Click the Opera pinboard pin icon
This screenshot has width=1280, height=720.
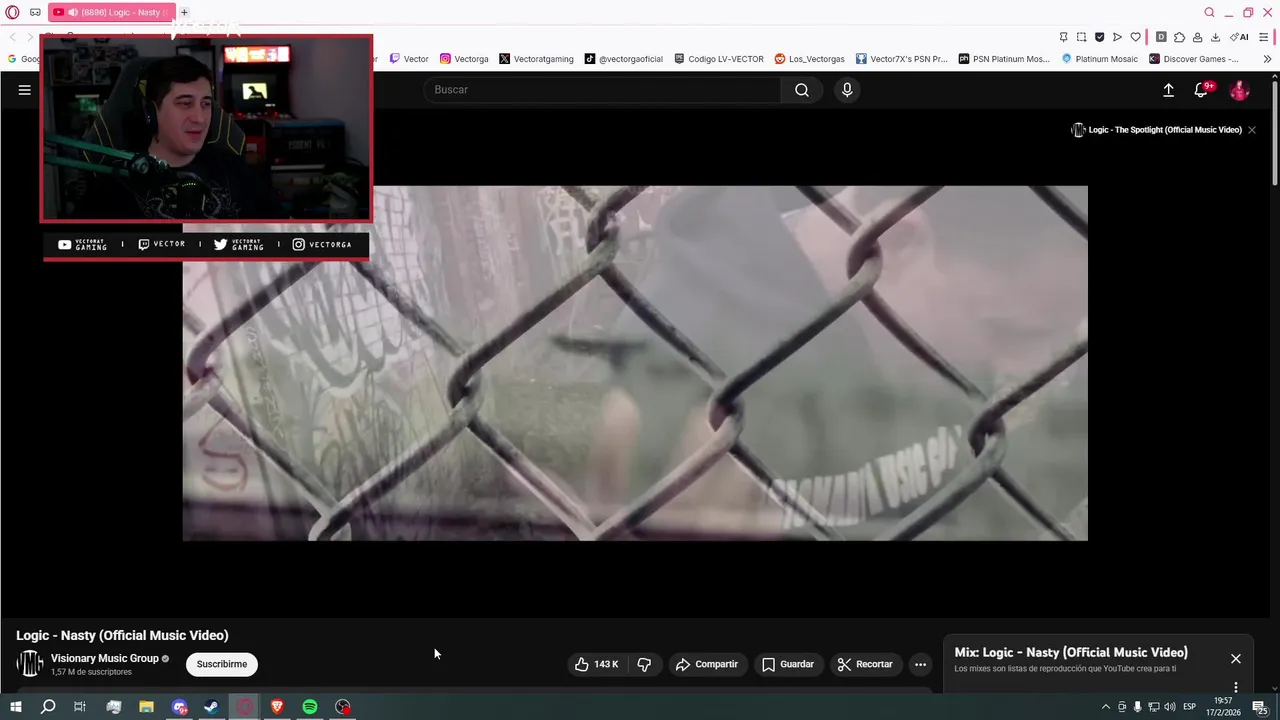click(x=1063, y=37)
